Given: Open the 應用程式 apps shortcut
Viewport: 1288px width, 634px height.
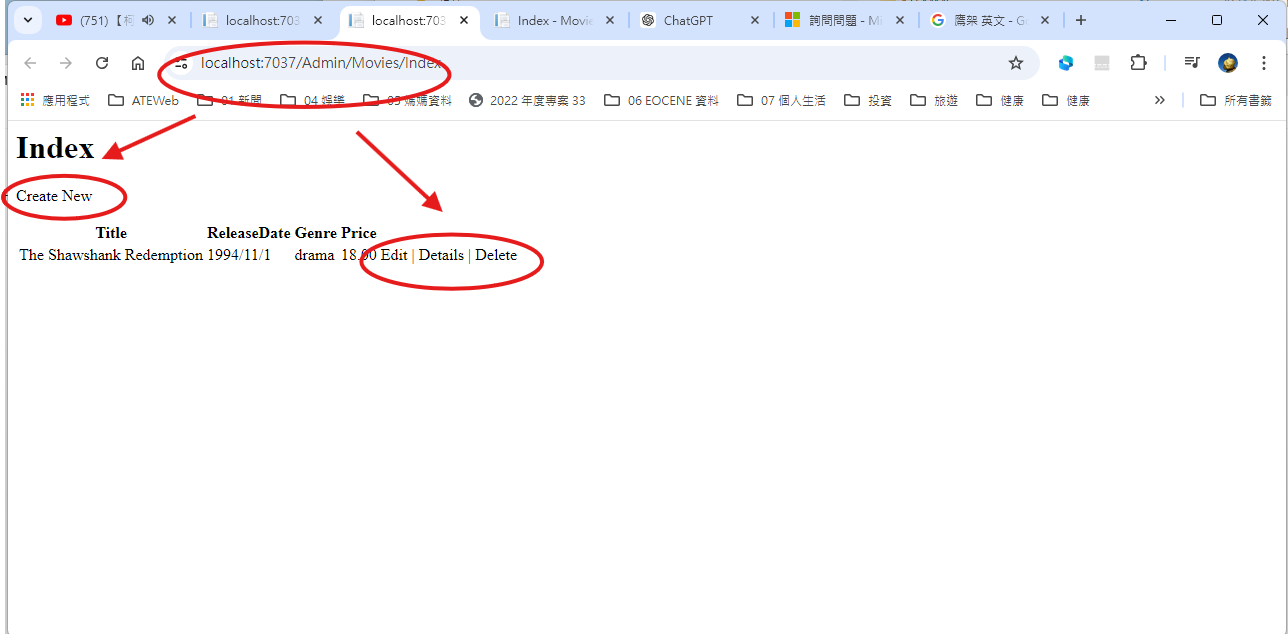Looking at the screenshot, I should tap(54, 100).
